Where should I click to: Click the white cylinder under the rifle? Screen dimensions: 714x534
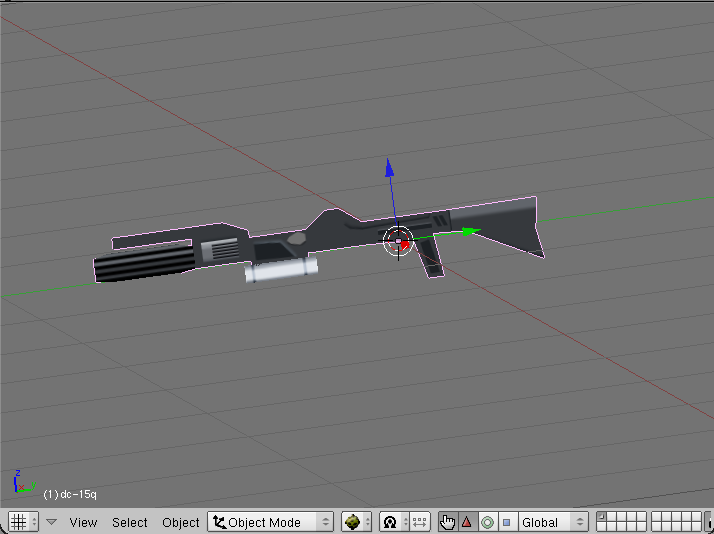tap(281, 269)
